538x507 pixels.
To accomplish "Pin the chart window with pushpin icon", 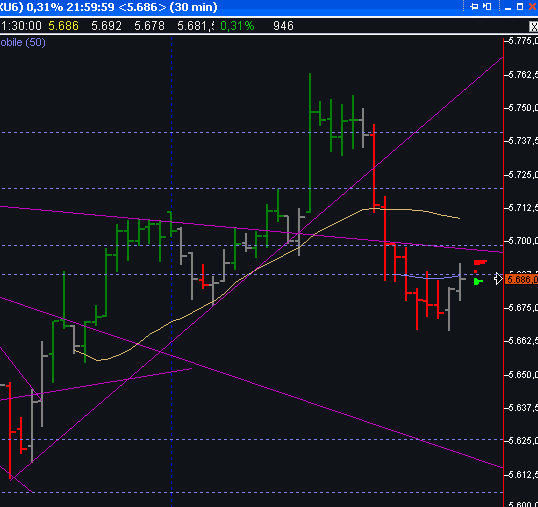I will click(x=474, y=7).
